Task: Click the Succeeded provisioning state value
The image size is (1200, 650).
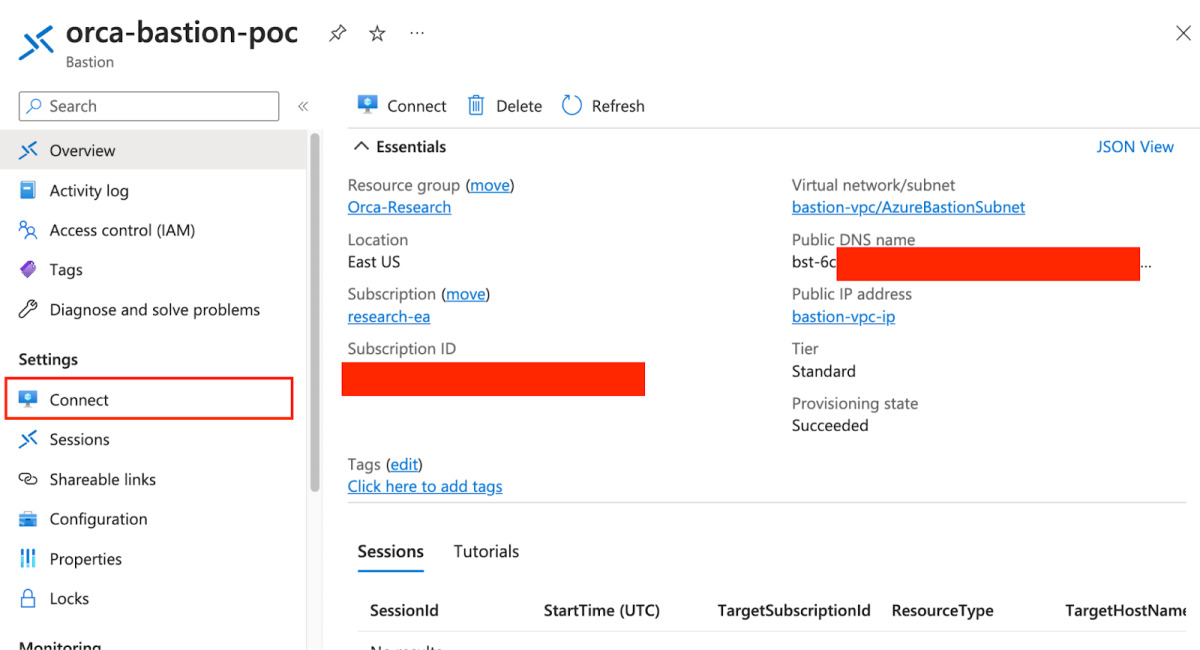Action: [x=830, y=426]
